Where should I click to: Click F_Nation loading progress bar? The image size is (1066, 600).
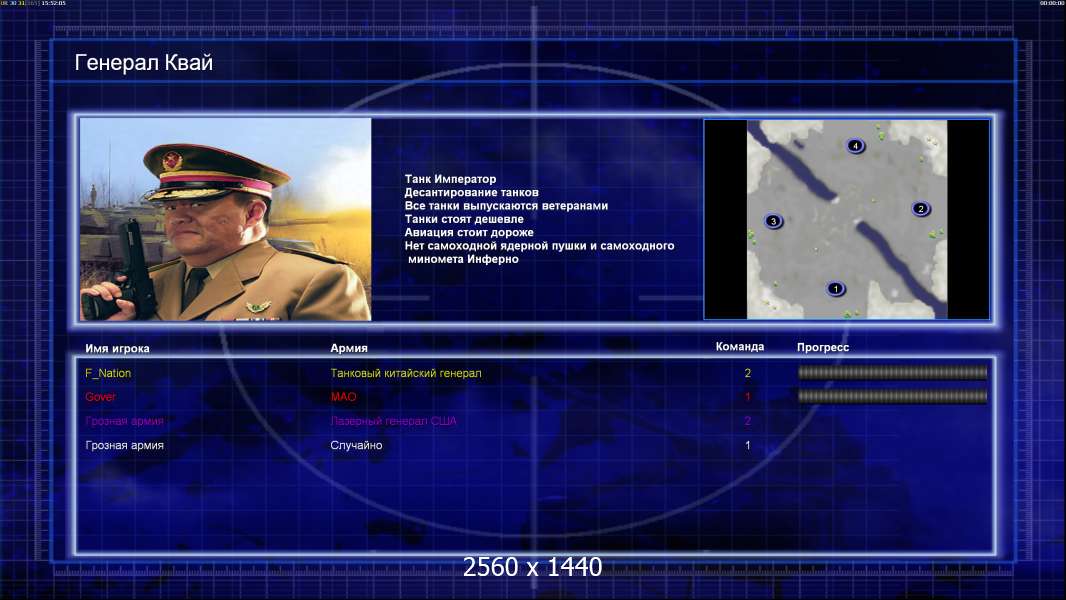(892, 372)
